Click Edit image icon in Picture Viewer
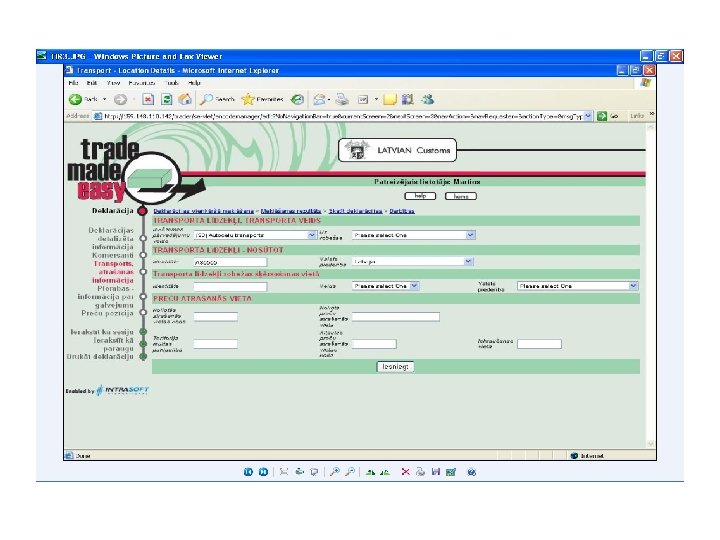This screenshot has height=540, width=720. pyautogui.click(x=451, y=472)
